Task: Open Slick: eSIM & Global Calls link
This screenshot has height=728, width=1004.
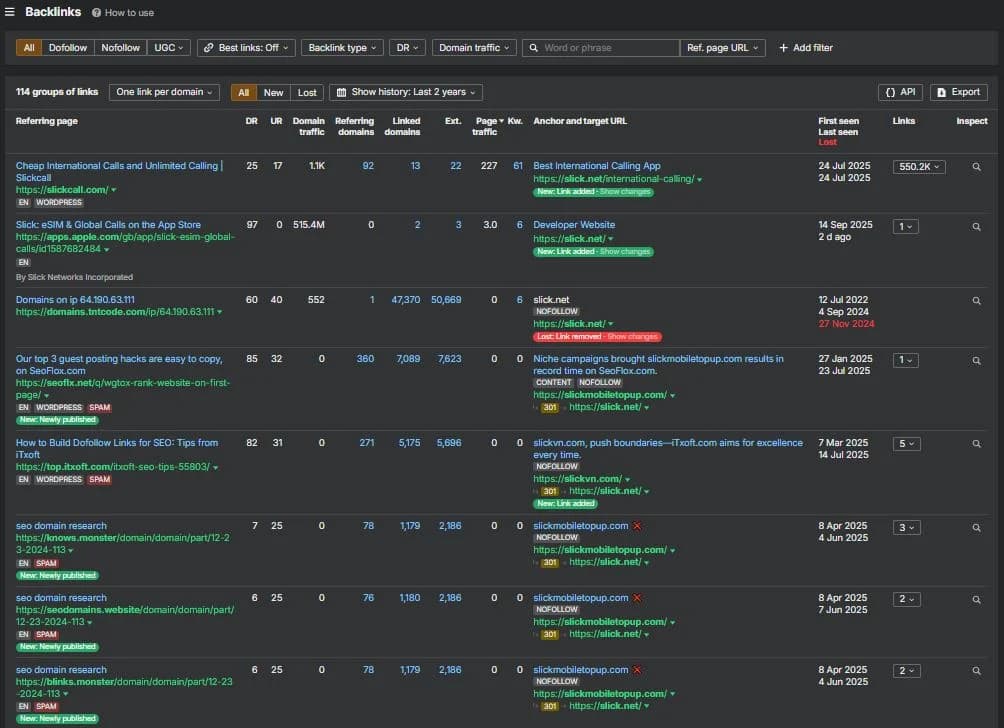Action: 108,225
